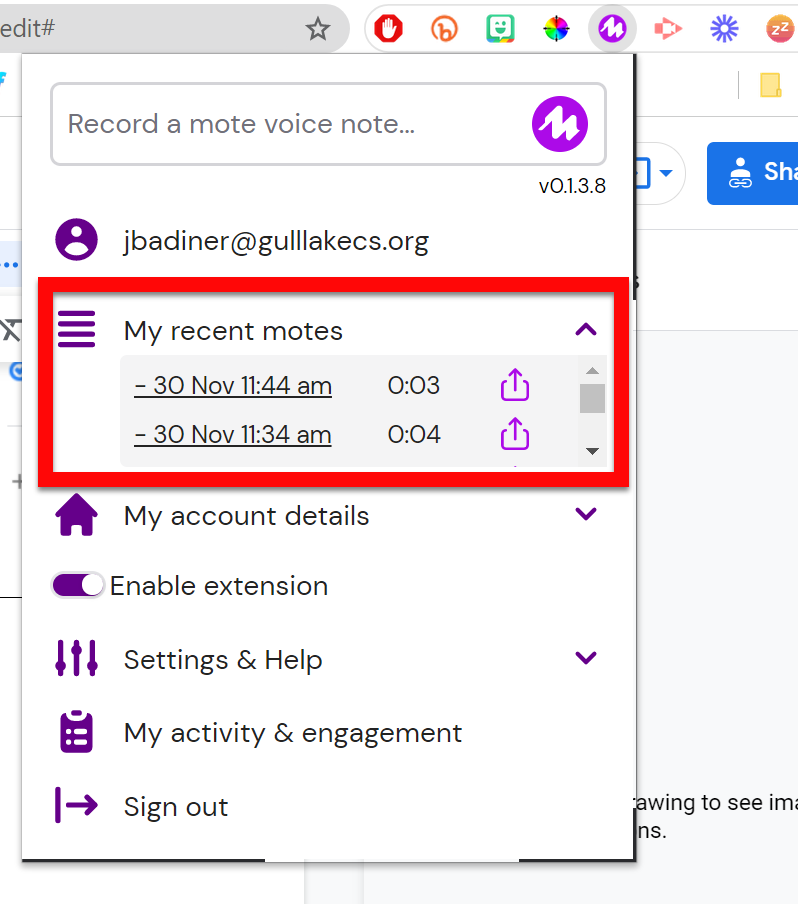The image size is (798, 904).
Task: Open the yellow Keep notes icon
Action: (x=770, y=85)
